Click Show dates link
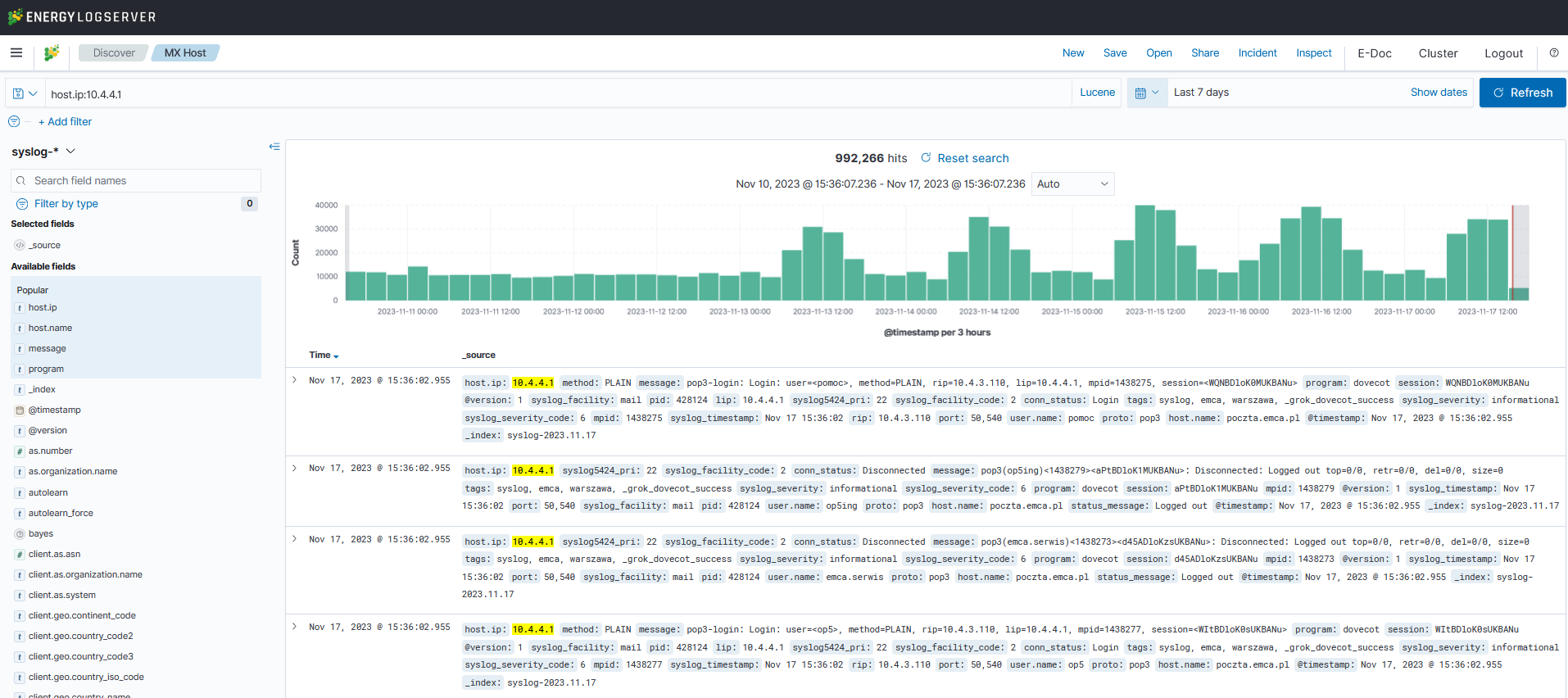 click(1439, 93)
